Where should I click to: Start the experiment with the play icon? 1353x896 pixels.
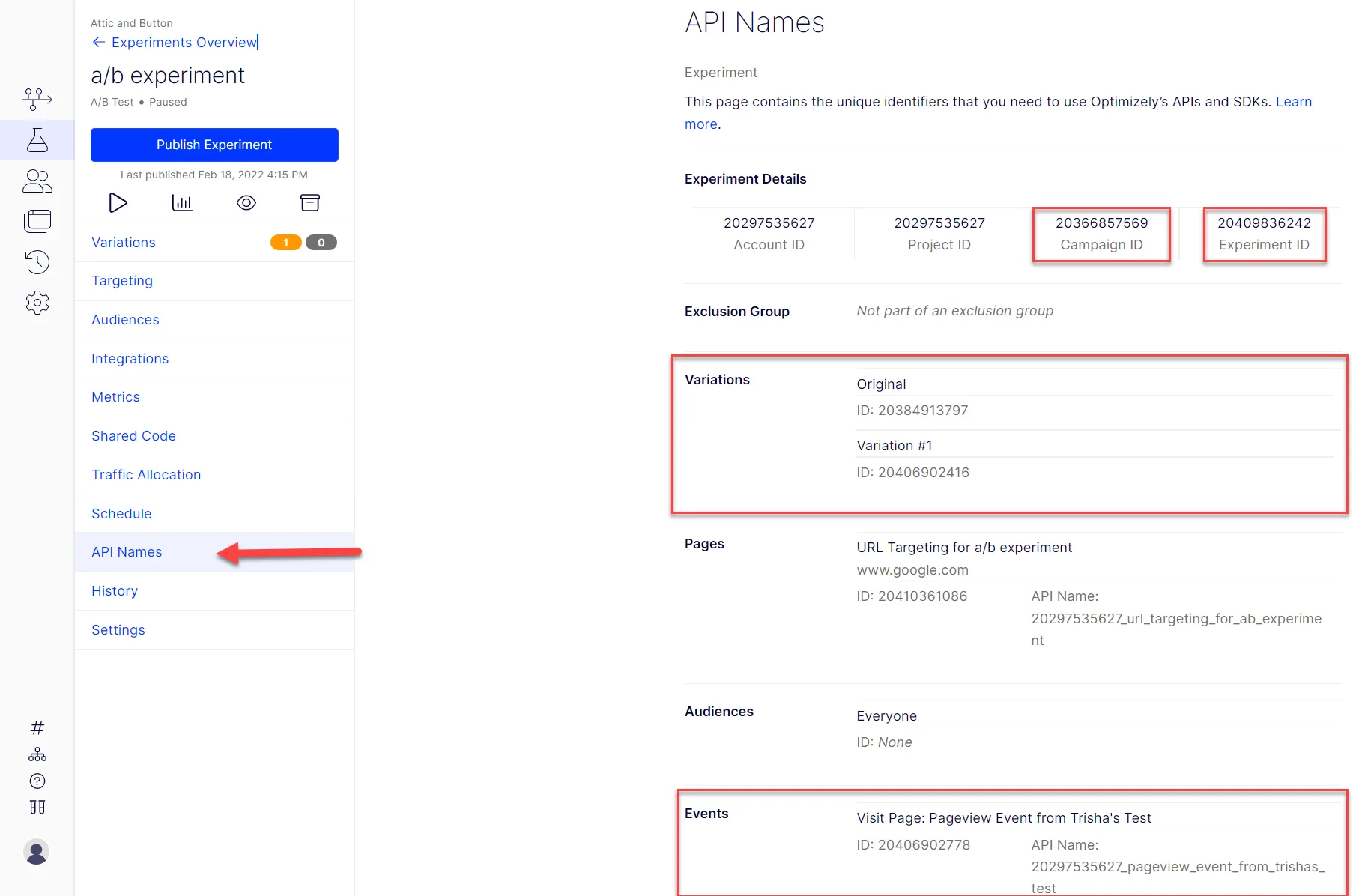tap(118, 202)
